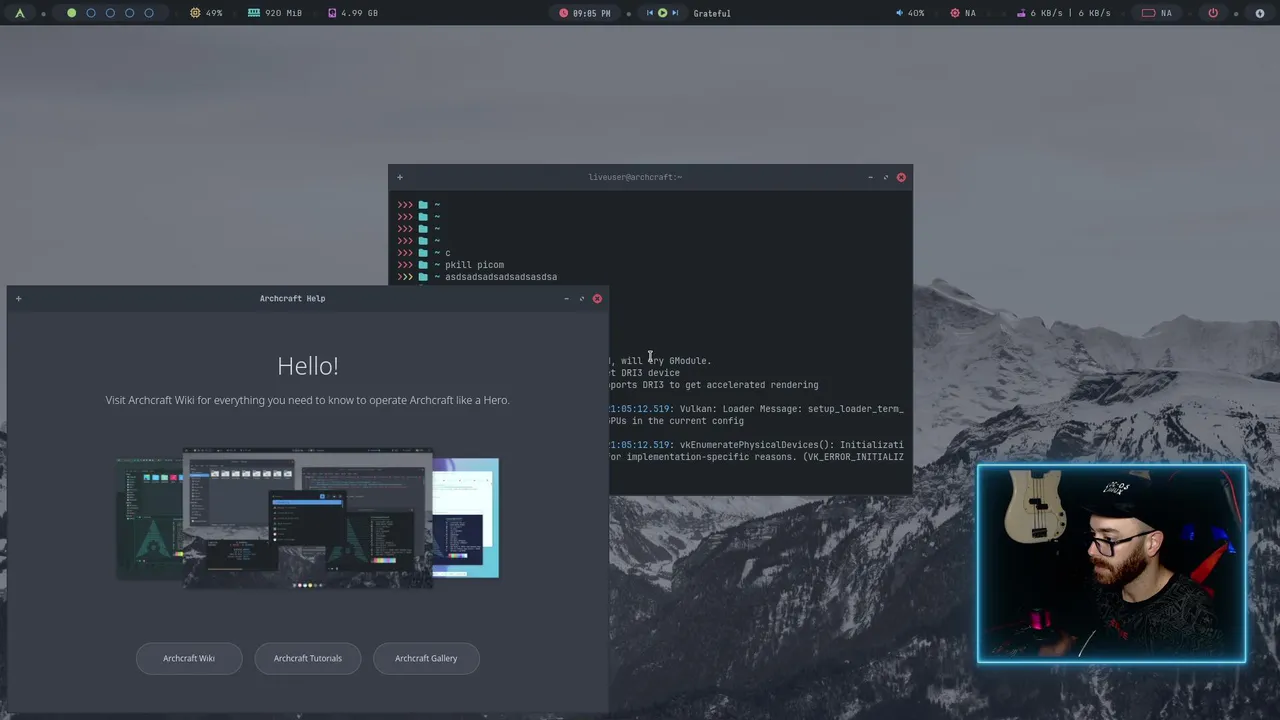The image size is (1280, 720).
Task: Minimize the terminal window
Action: (870, 177)
